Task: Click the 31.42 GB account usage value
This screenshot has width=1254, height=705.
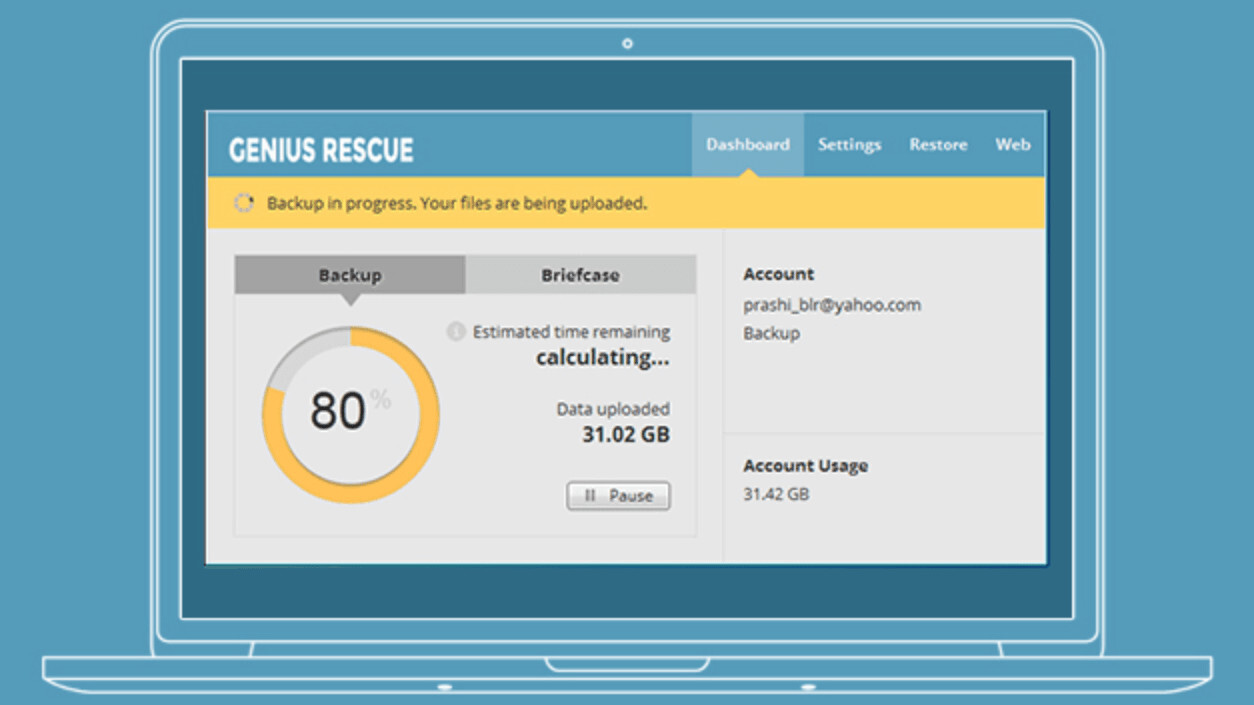Action: (x=776, y=494)
